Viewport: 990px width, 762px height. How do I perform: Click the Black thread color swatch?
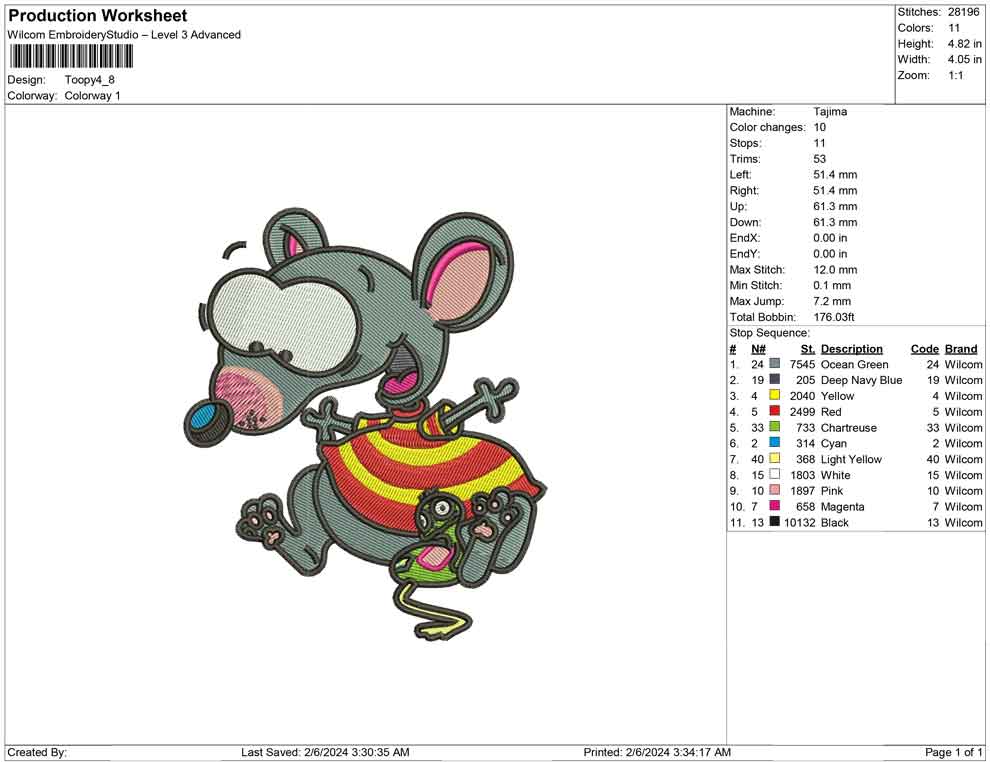click(775, 521)
